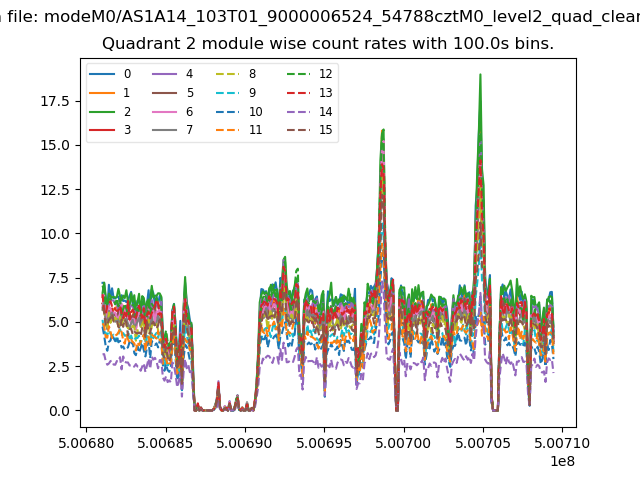This screenshot has width=640, height=480.
Task: Click the 17.5 y-axis tick label
Action: [x=54, y=100]
